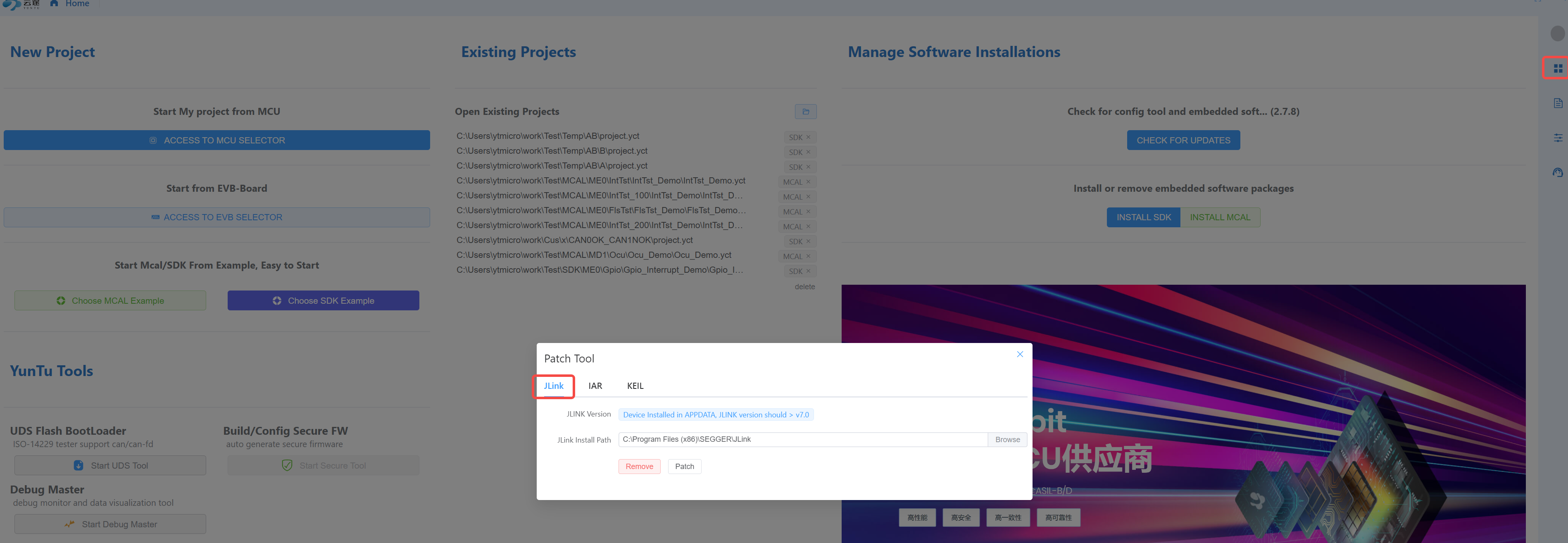This screenshot has width=1568, height=543.
Task: Click the JLink Install Path field
Action: (x=802, y=439)
